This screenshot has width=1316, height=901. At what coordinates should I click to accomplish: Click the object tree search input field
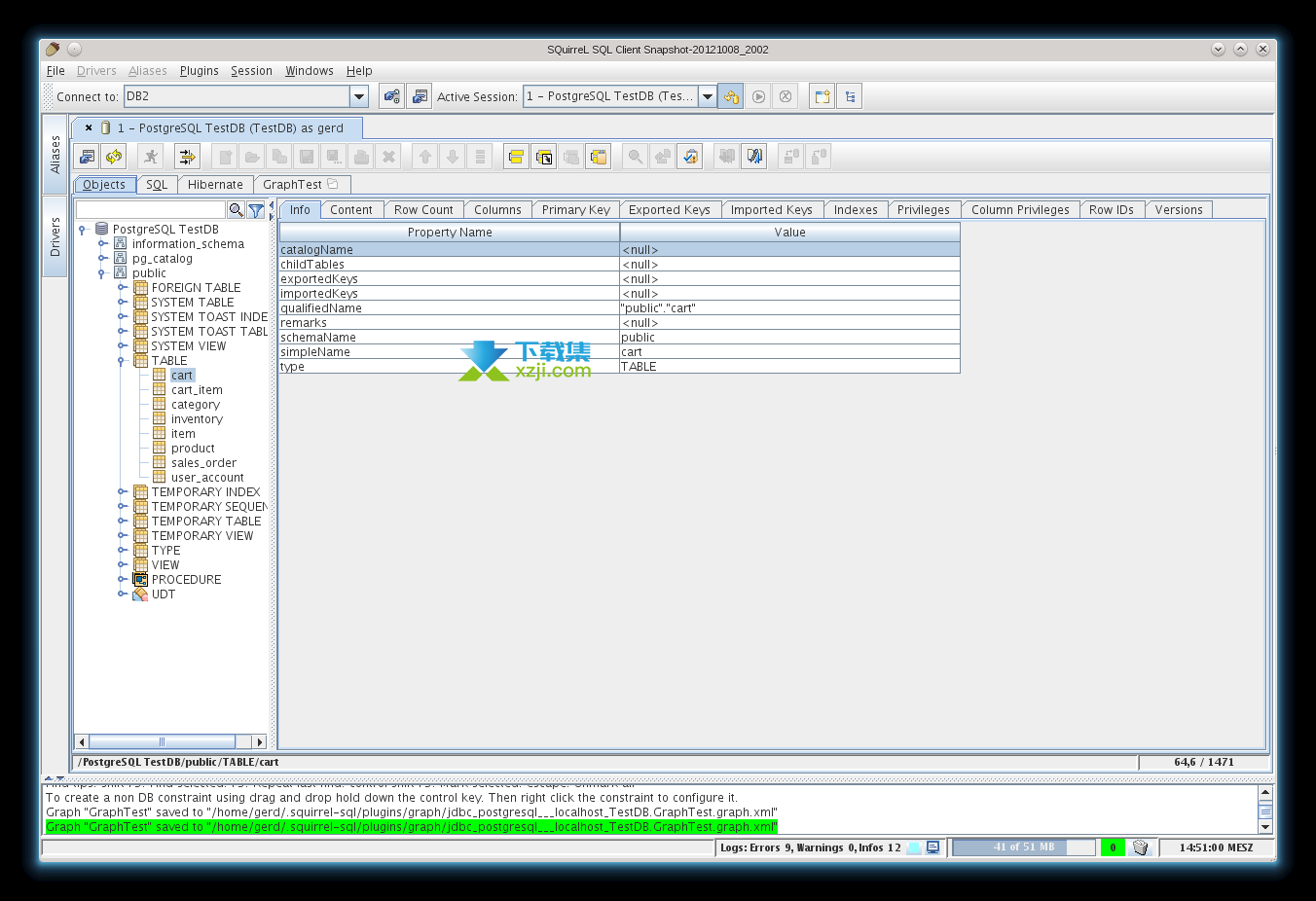151,210
